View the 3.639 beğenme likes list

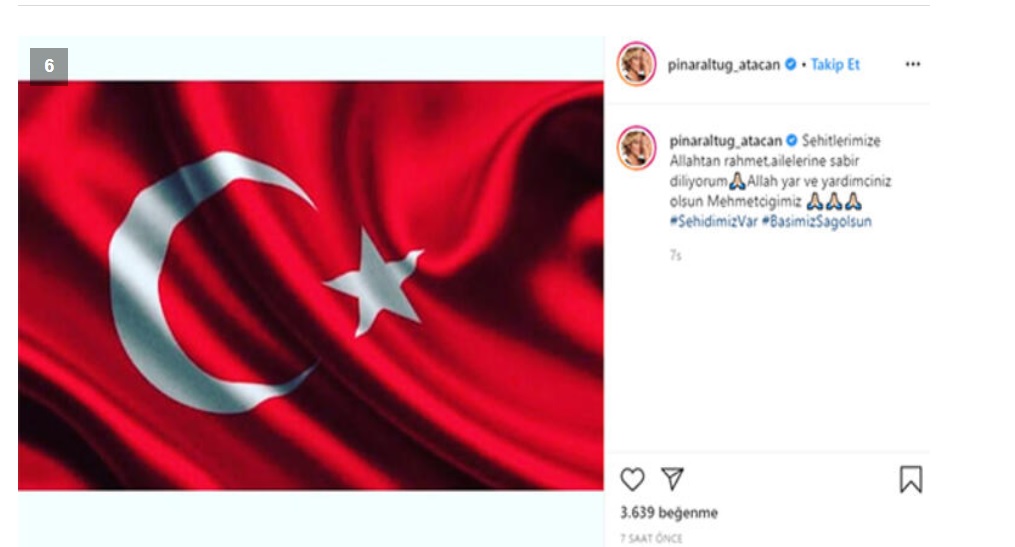(669, 513)
